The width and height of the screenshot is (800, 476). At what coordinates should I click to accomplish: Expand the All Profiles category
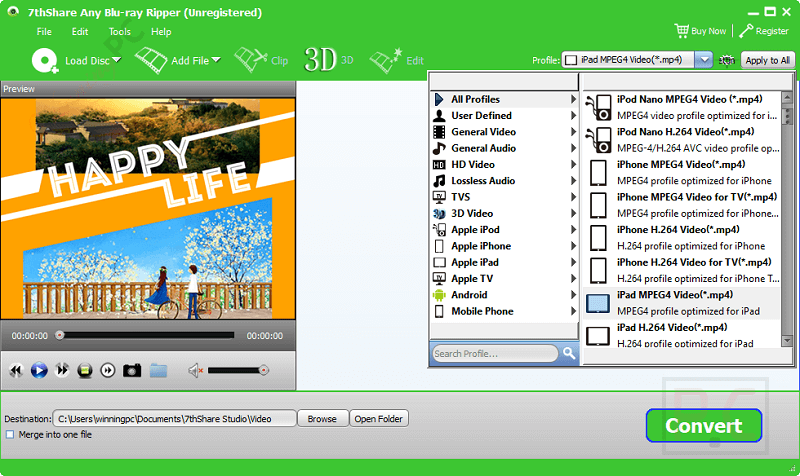point(505,99)
